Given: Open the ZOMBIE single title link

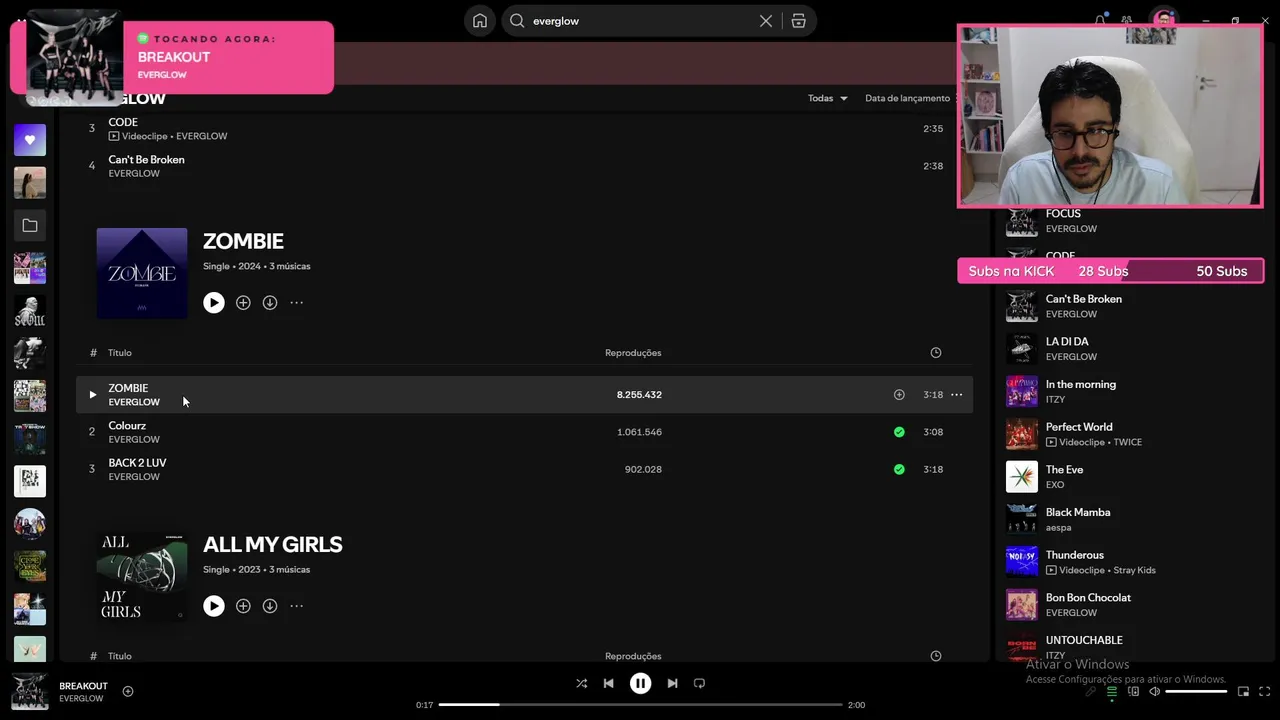Looking at the screenshot, I should pyautogui.click(x=243, y=241).
